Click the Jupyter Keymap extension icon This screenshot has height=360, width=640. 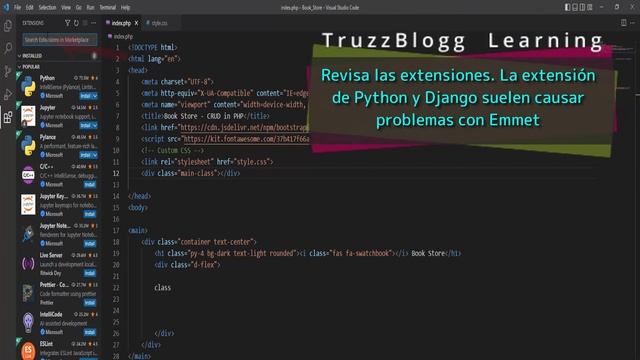28,204
